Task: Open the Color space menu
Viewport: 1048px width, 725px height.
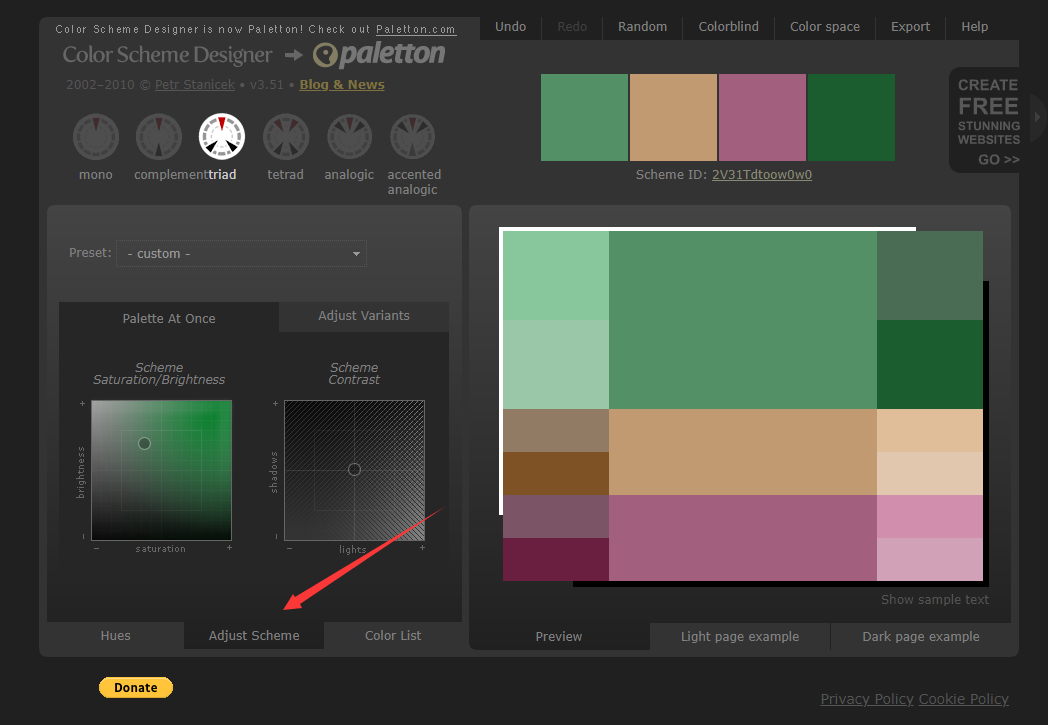Action: [x=825, y=27]
